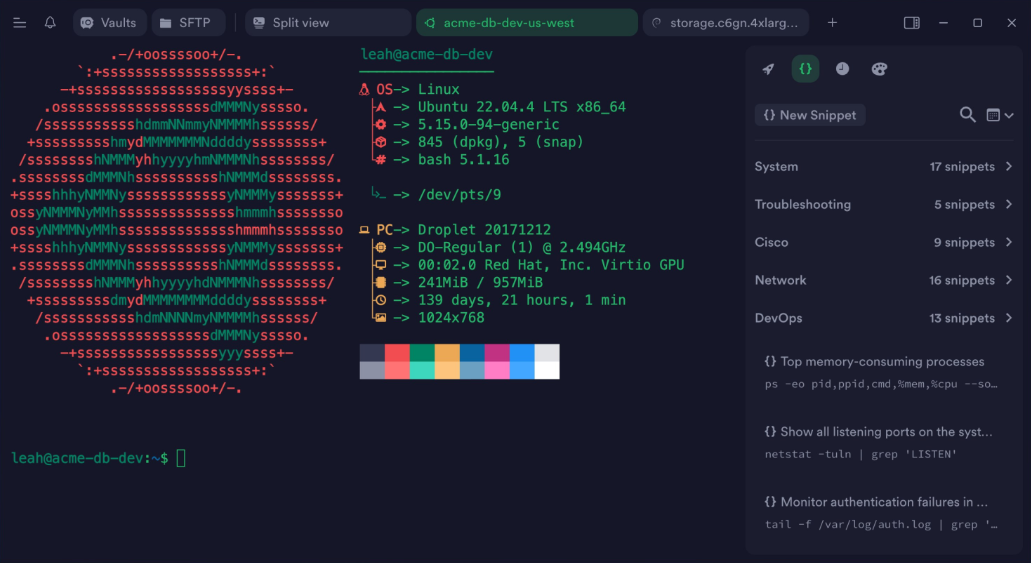Toggle the side panel layout icon
Screen dimensions: 1031x563
point(911,23)
